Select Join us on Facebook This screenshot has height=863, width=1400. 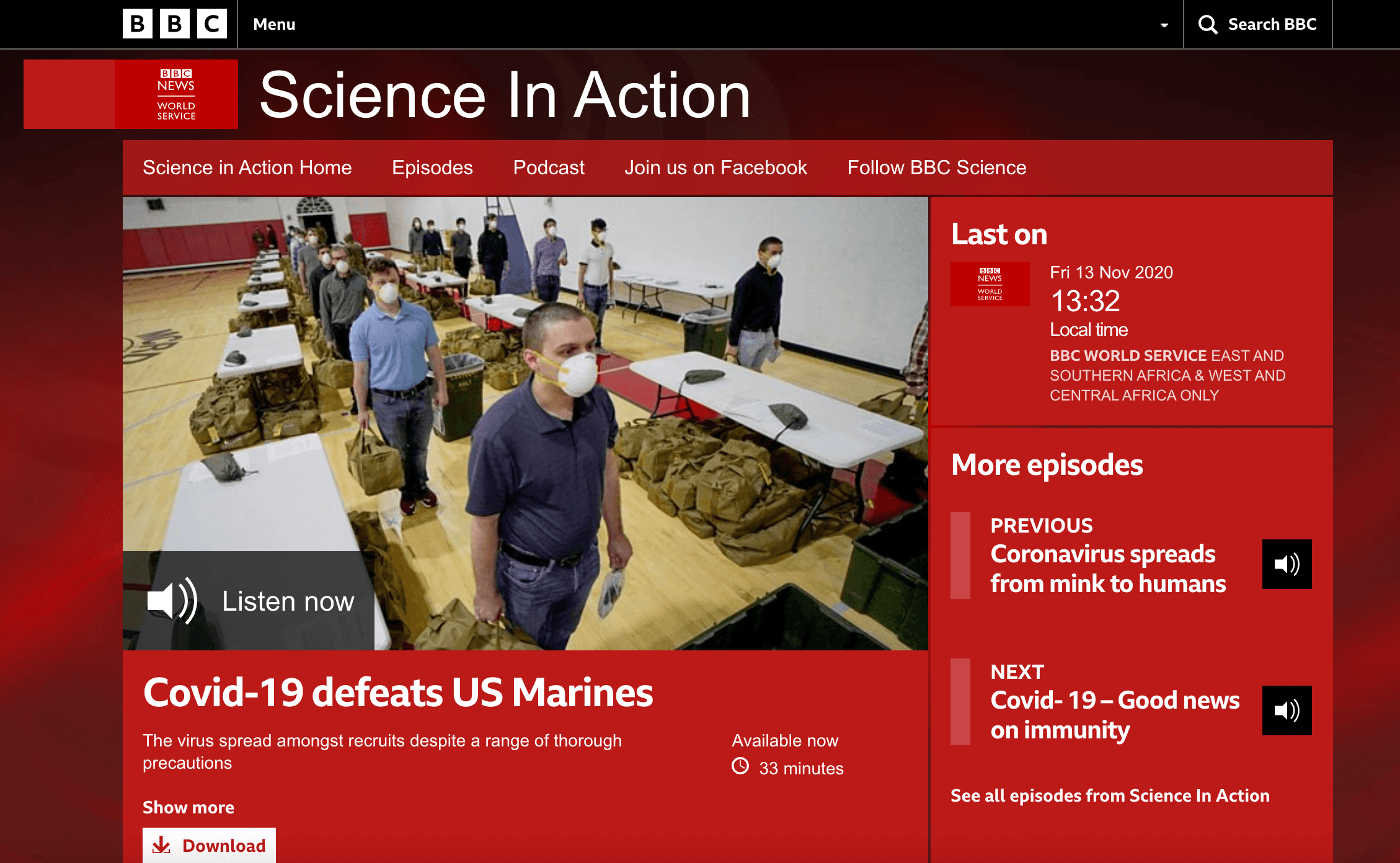[x=716, y=167]
